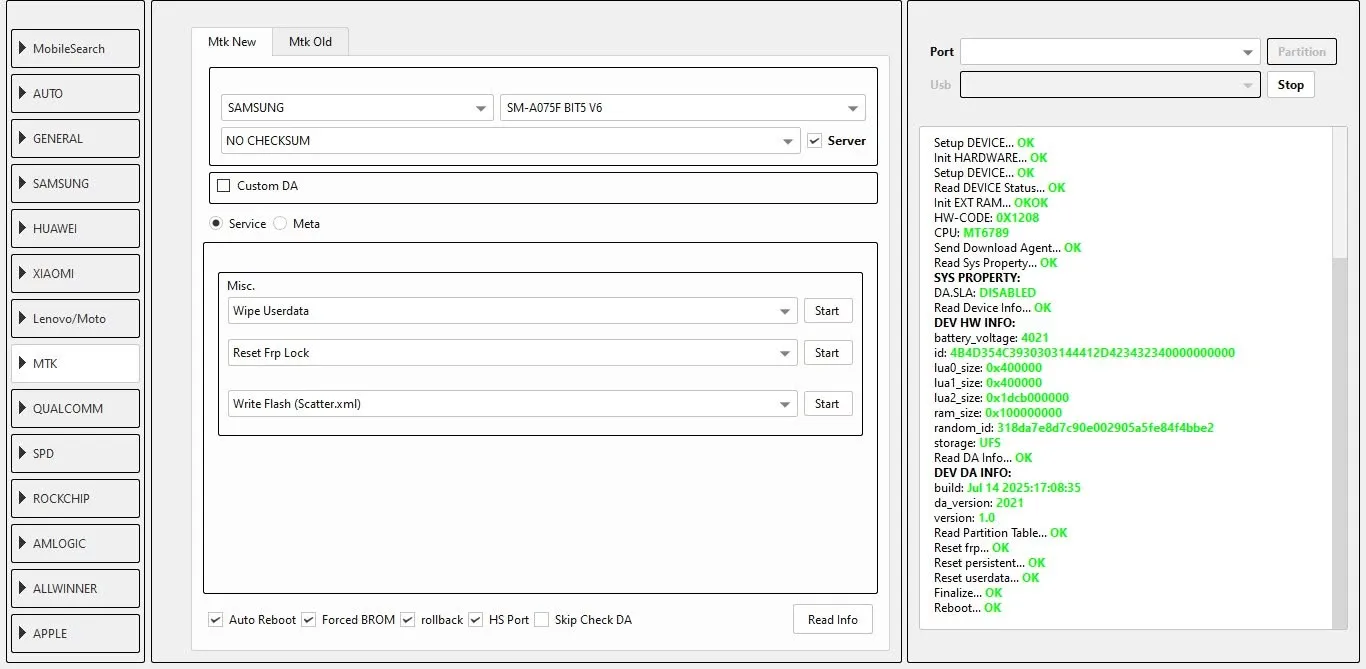Screen dimensions: 1366x669
Task: Click the Reset userdata... OK log line
Action: pyautogui.click(x=987, y=578)
